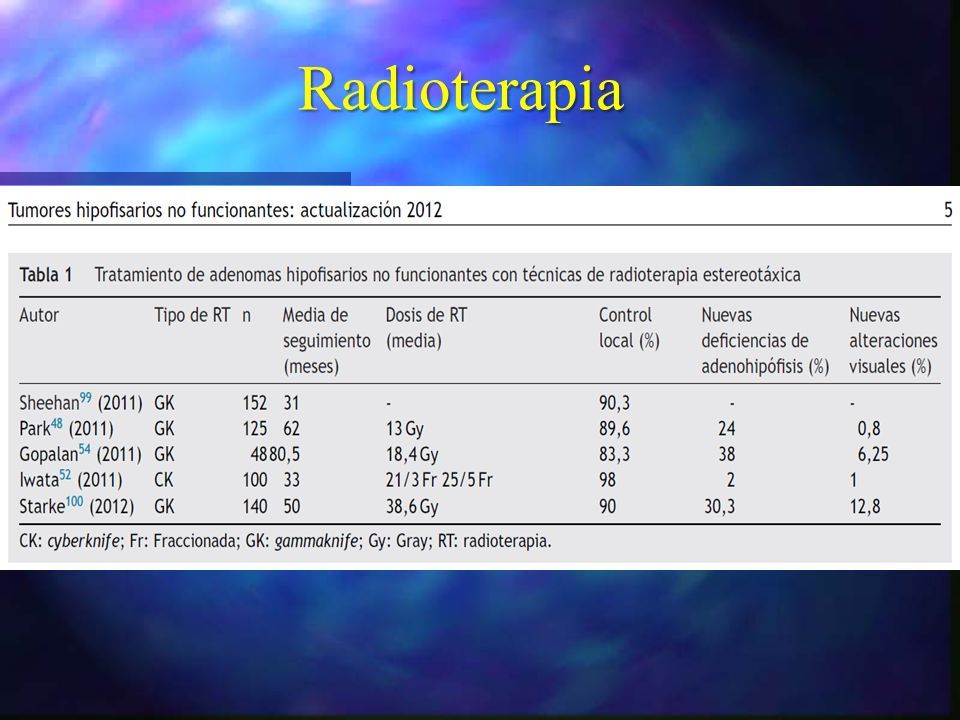Select 'Nuevas deficiencias de adenohipófisis (%)' header

pos(765,341)
